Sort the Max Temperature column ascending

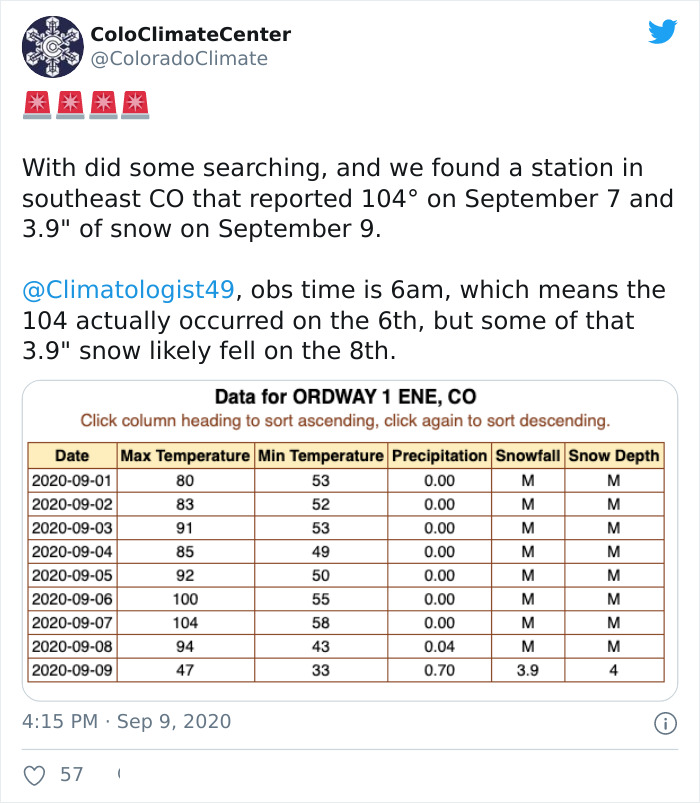click(185, 455)
